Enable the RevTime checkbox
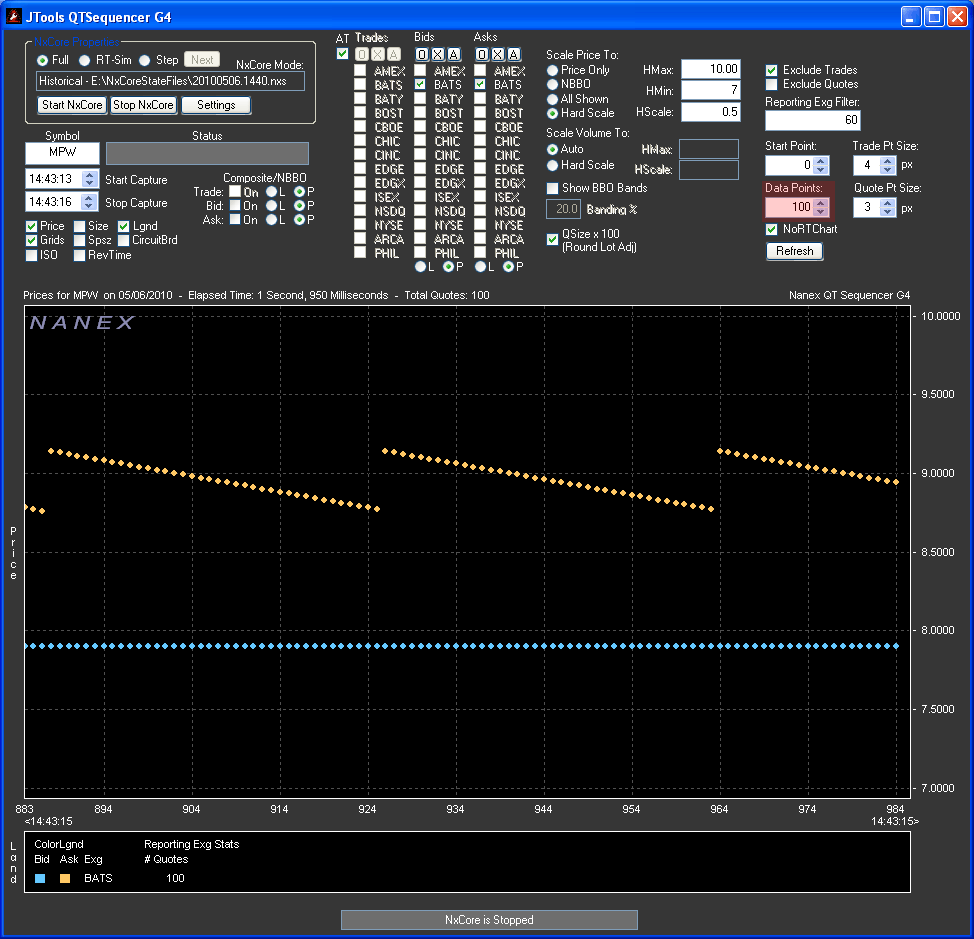 point(80,255)
